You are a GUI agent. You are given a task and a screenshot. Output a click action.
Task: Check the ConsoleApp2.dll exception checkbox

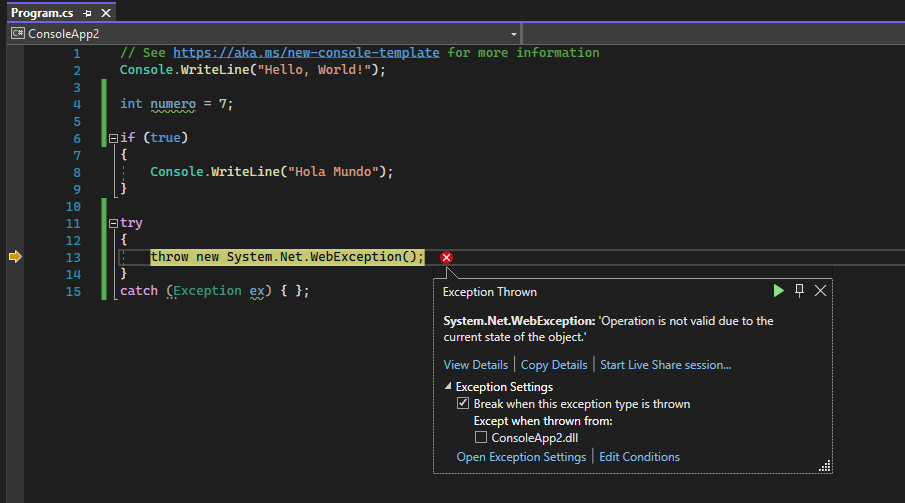(x=481, y=437)
